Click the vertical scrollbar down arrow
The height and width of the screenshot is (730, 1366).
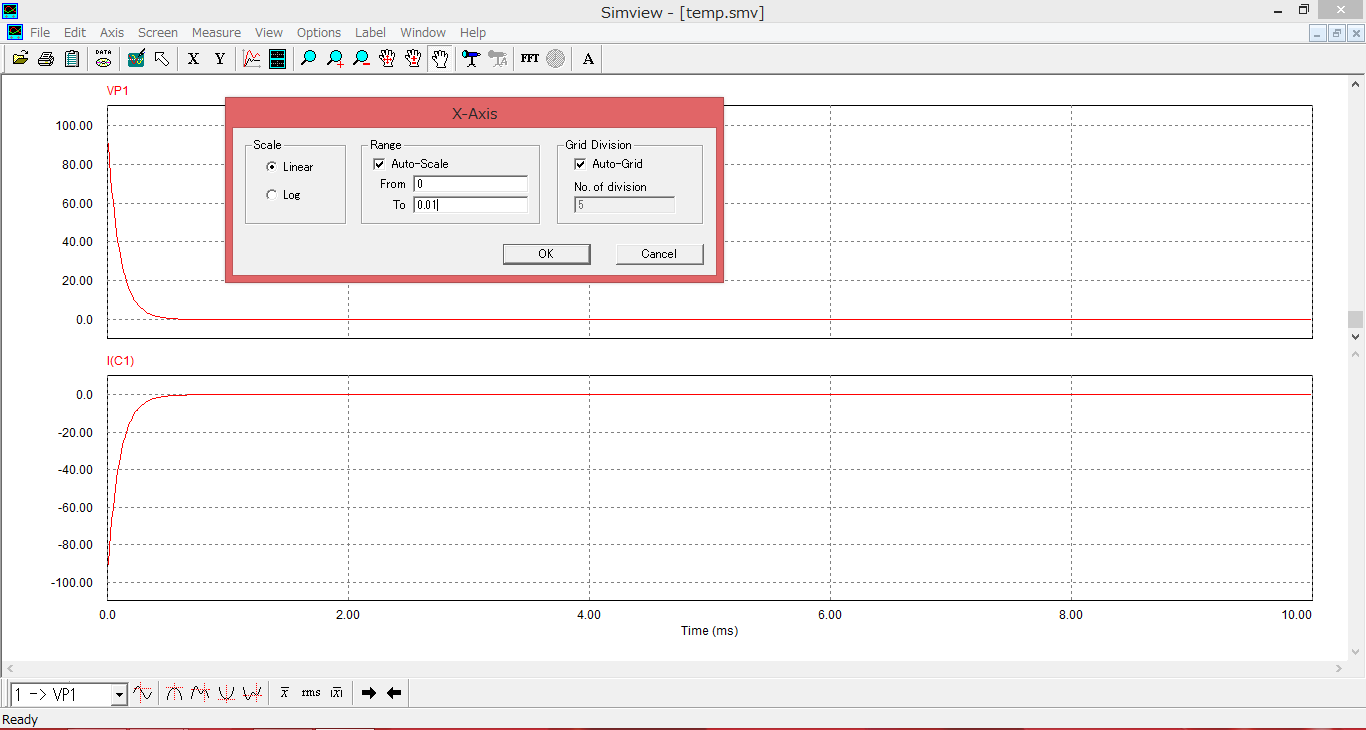[1356, 337]
